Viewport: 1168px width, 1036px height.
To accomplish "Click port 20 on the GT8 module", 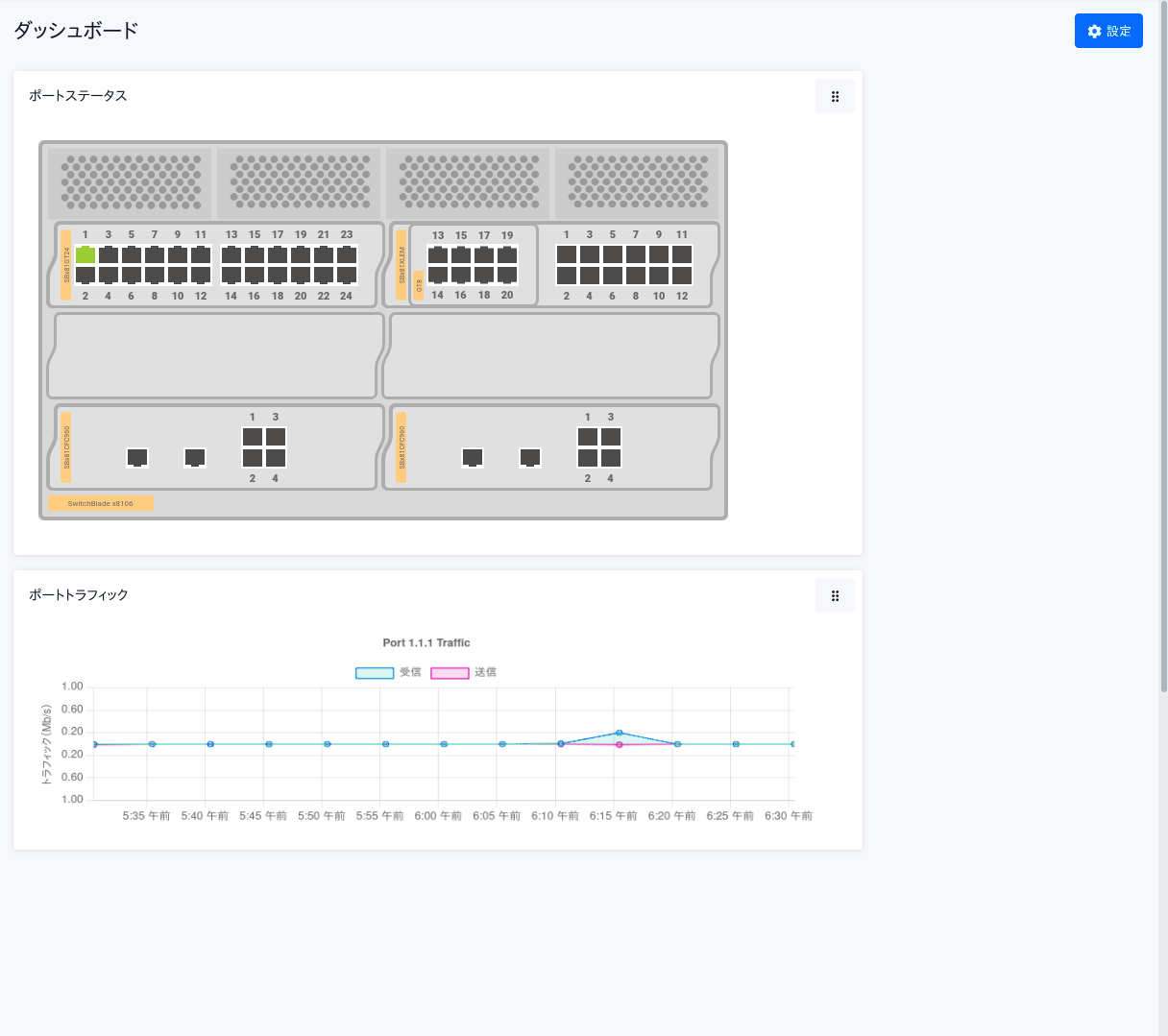I will [x=507, y=276].
